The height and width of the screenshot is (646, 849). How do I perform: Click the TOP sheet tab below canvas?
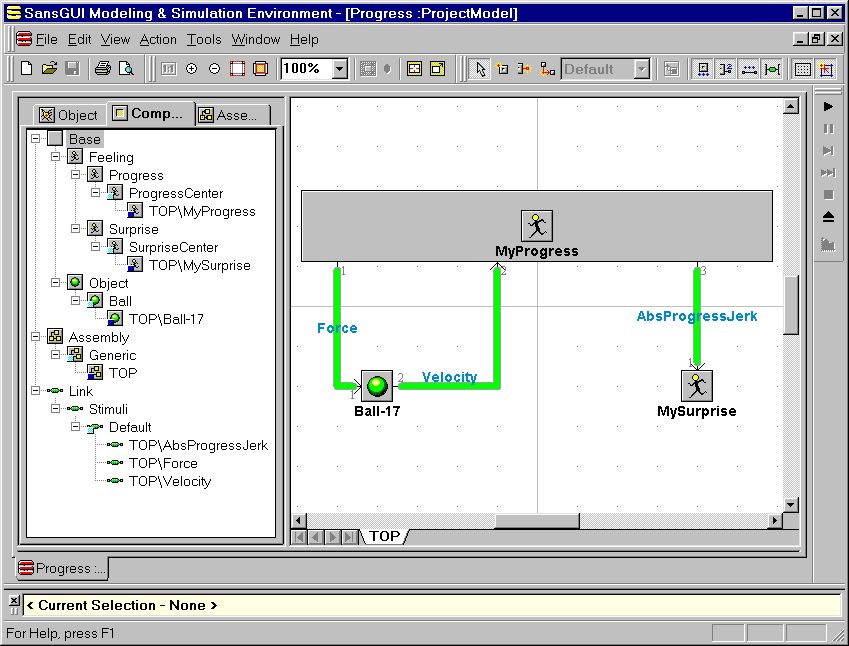click(384, 536)
